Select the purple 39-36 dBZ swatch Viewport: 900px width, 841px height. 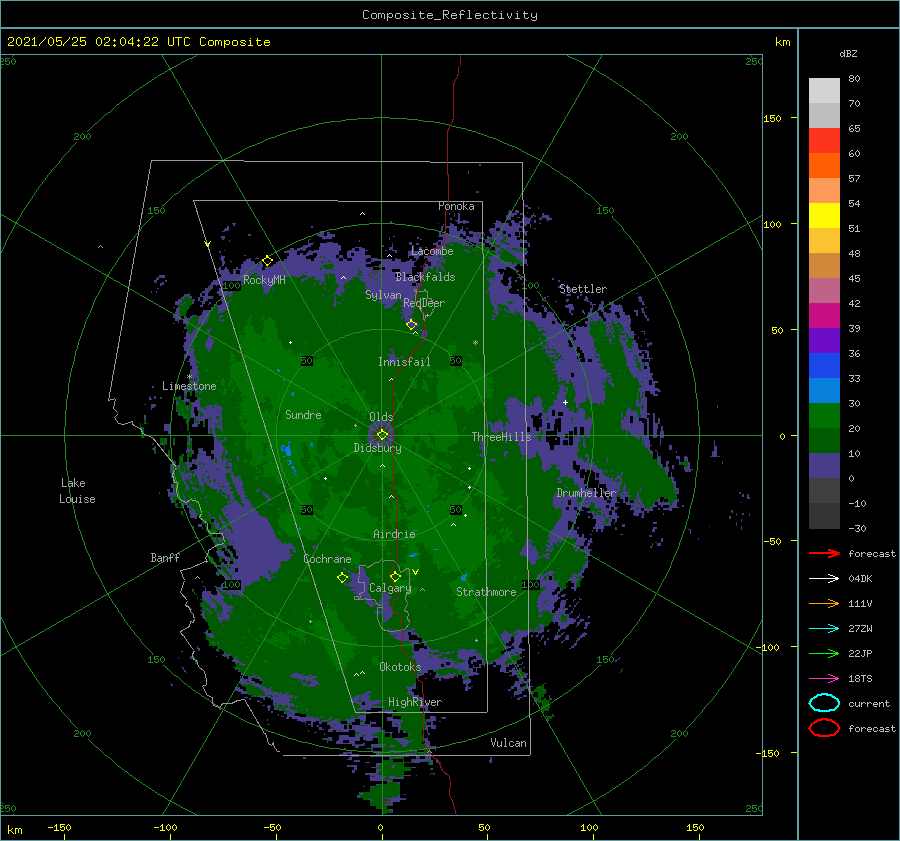pos(824,340)
